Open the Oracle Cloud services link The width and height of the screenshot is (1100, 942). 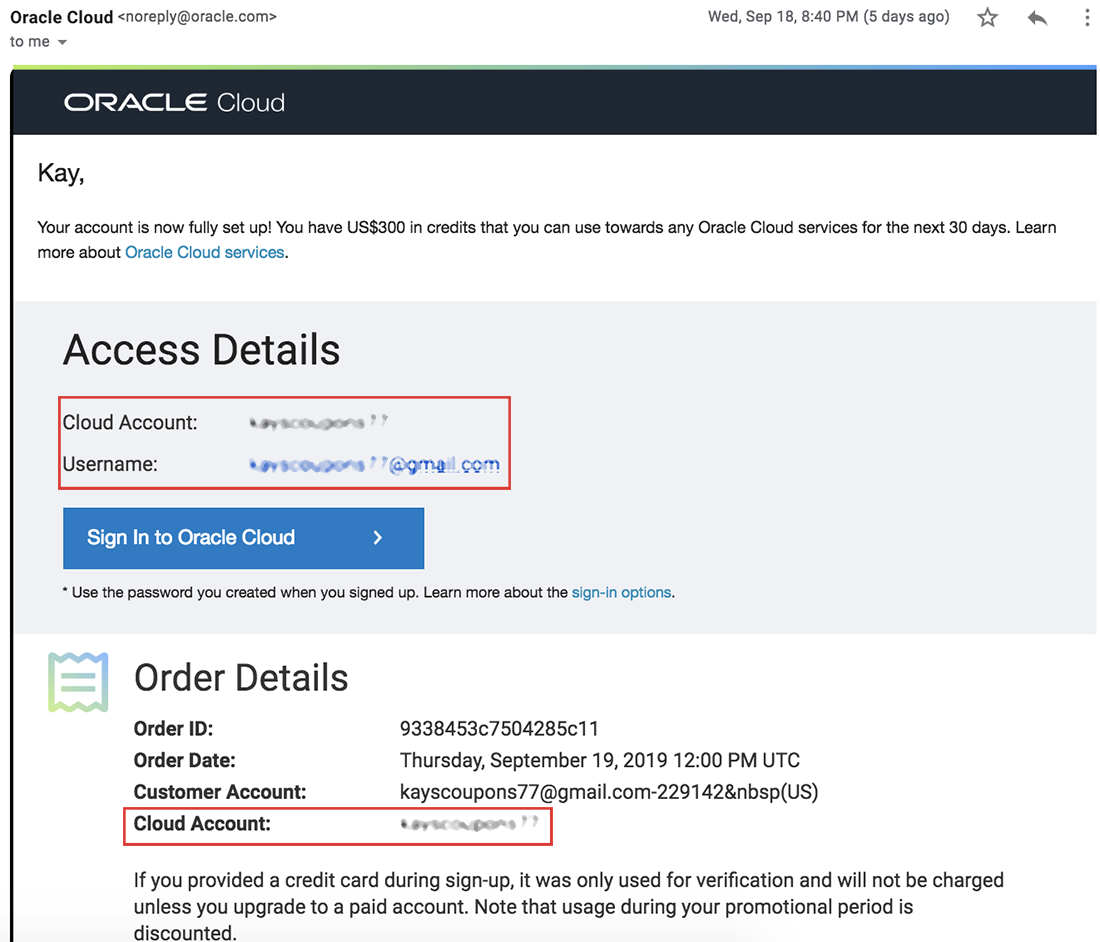click(x=205, y=253)
